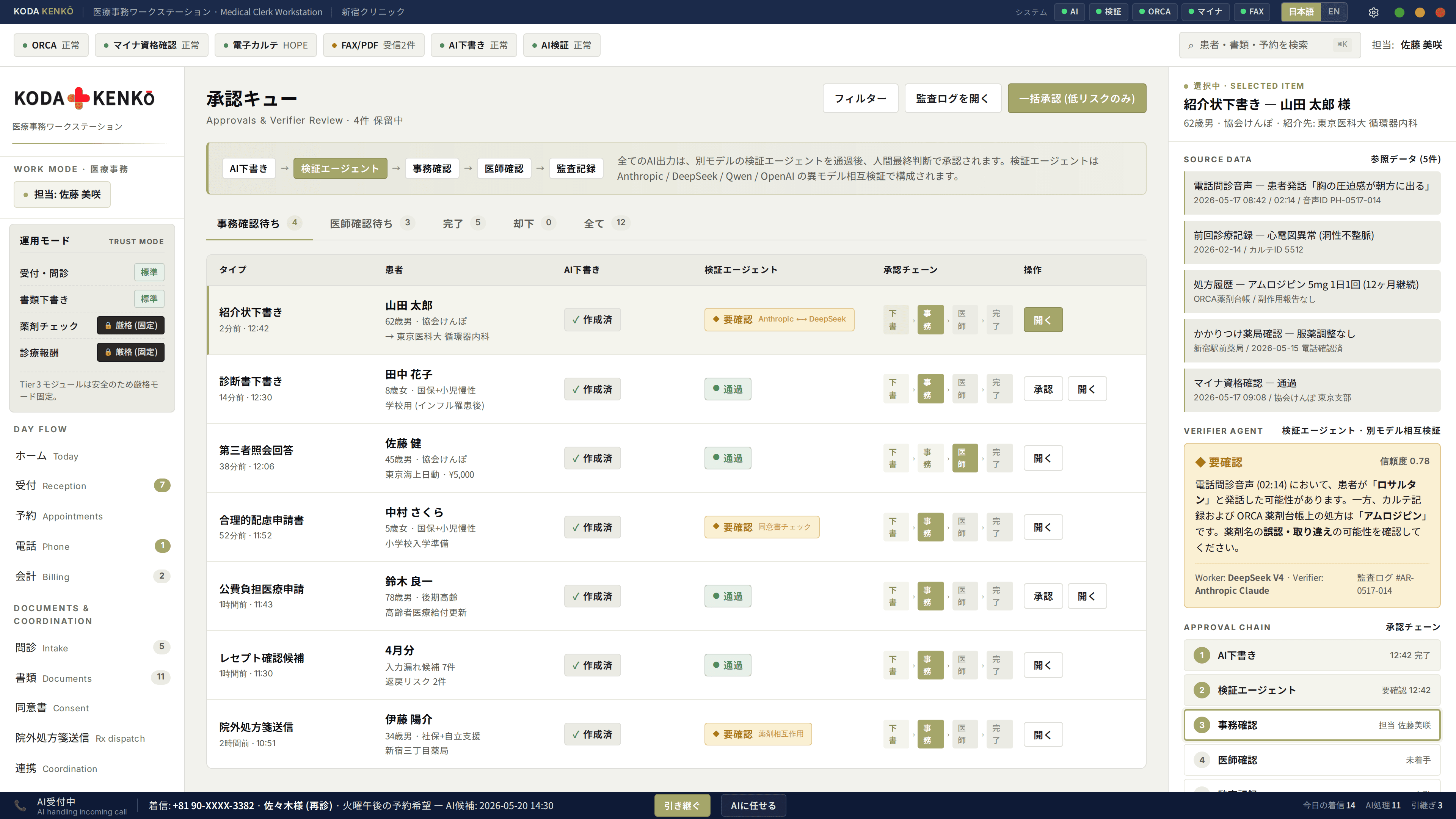Click the 医師 chain step in 佐藤 健 row
Viewport: 1456px width, 819px height.
point(965,458)
